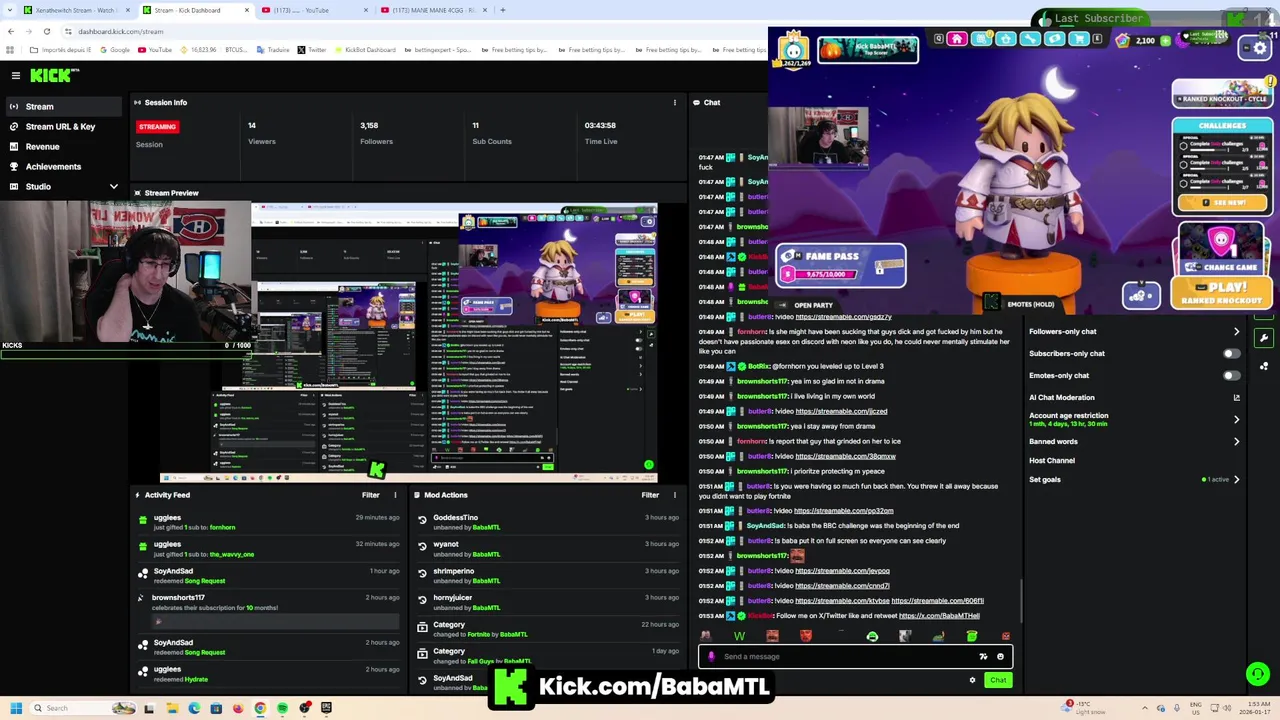Click the green Chat send button
Screen dimensions: 1280x720
click(998, 680)
